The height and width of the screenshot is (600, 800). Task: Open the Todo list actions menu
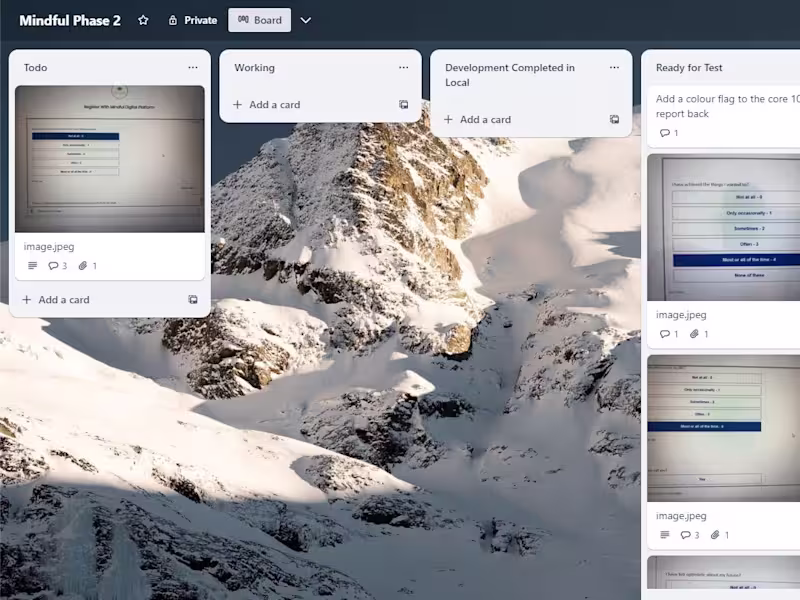click(x=193, y=67)
